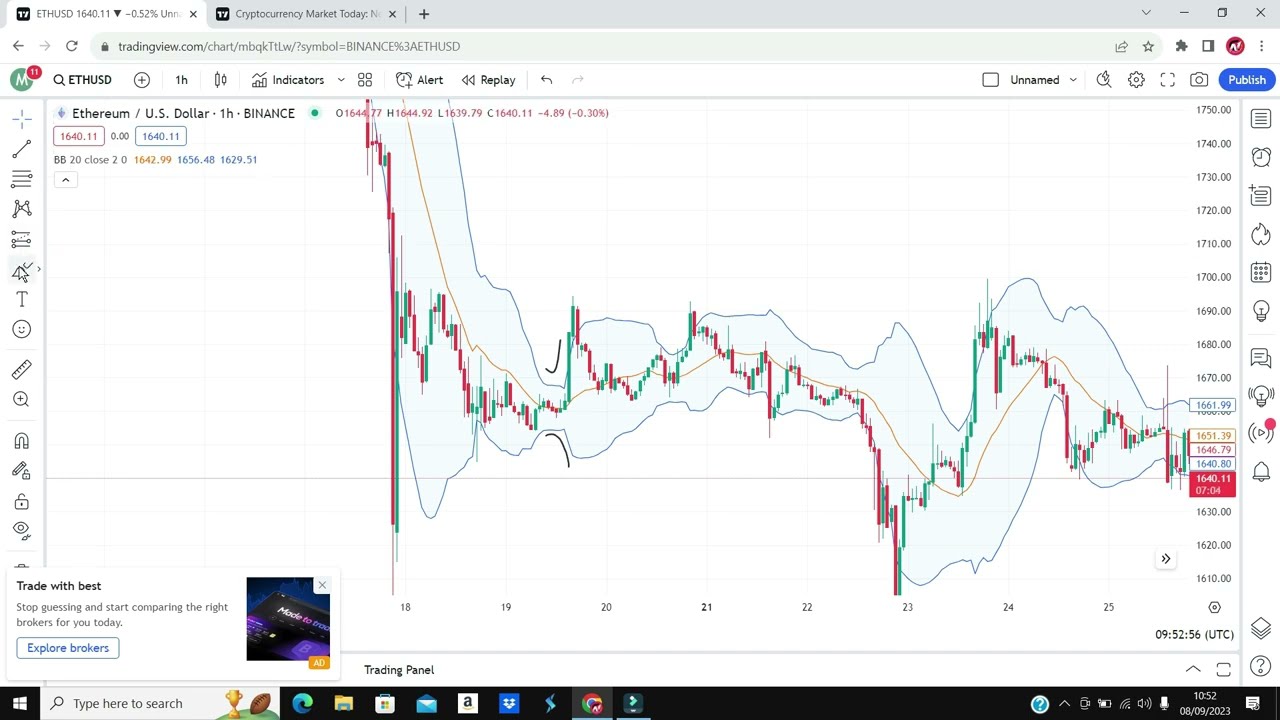Collapse the indicator legend arrow

(x=65, y=180)
